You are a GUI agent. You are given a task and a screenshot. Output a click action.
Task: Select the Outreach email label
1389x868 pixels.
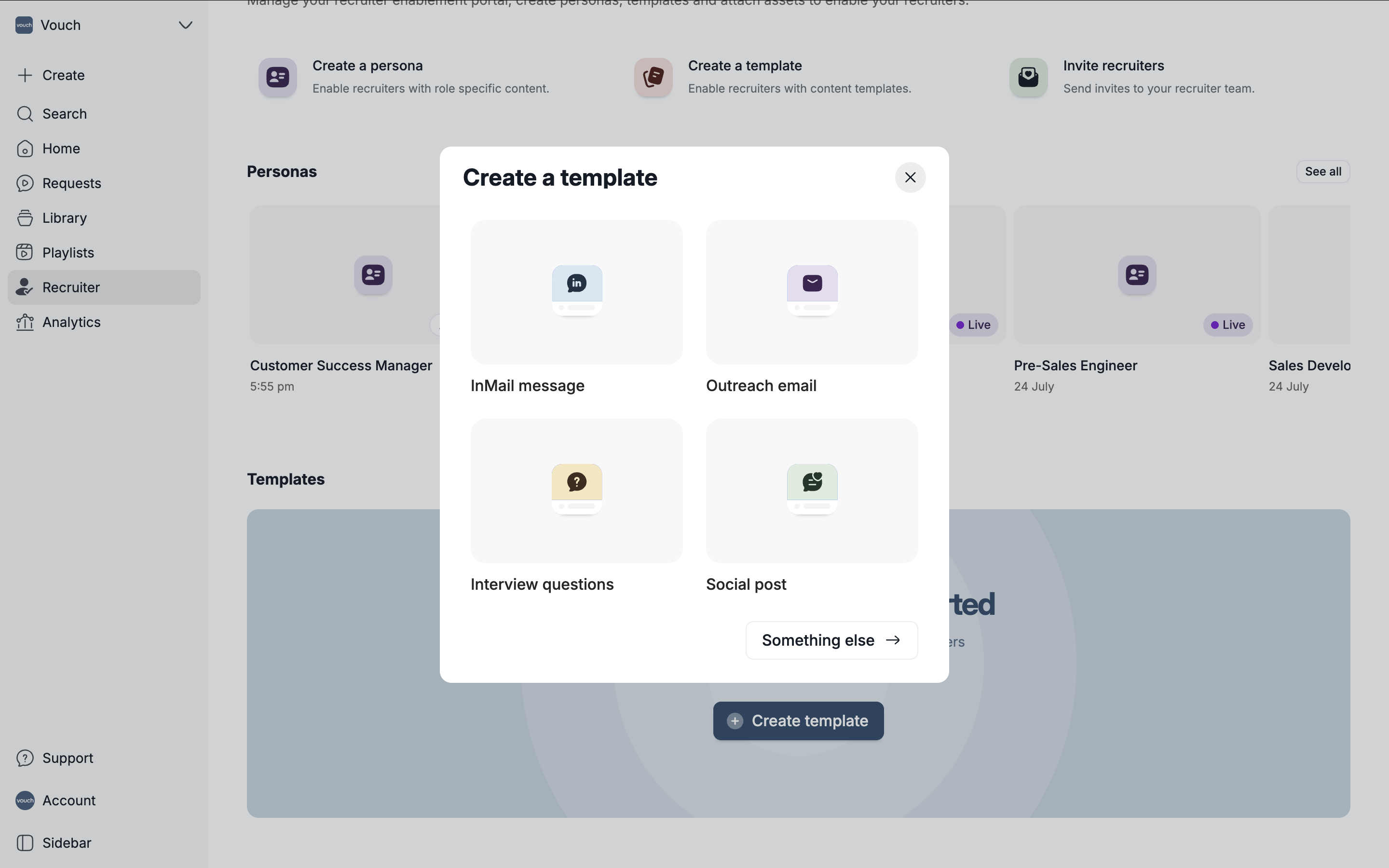[x=761, y=386]
